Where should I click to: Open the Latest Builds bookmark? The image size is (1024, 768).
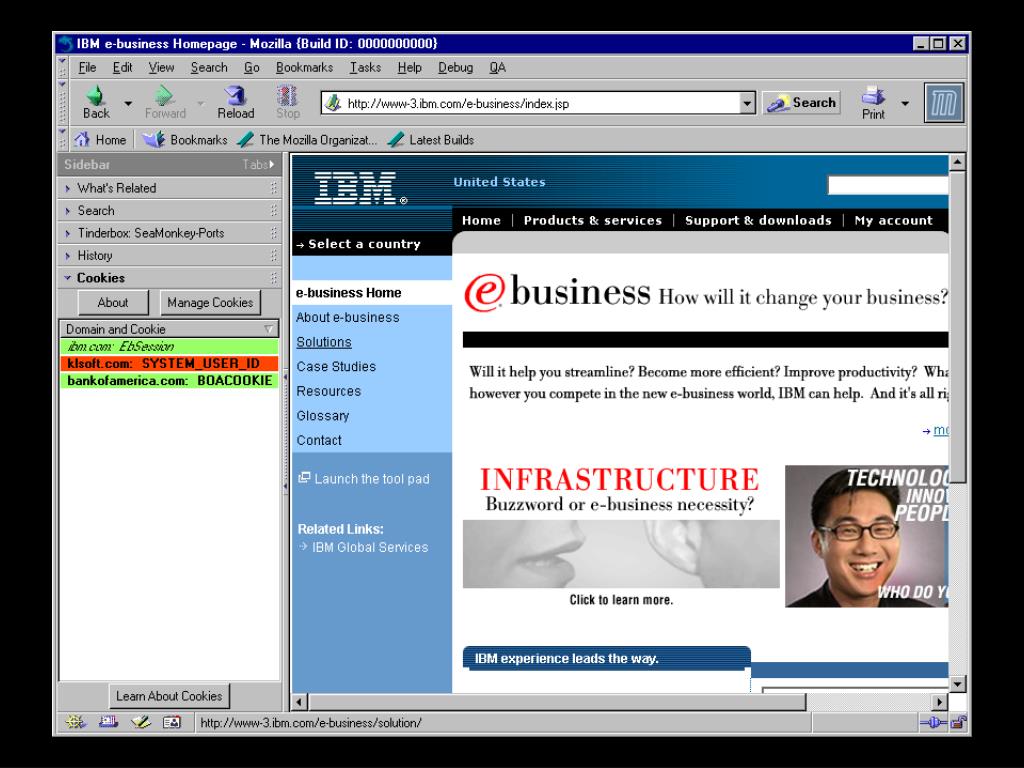point(430,140)
